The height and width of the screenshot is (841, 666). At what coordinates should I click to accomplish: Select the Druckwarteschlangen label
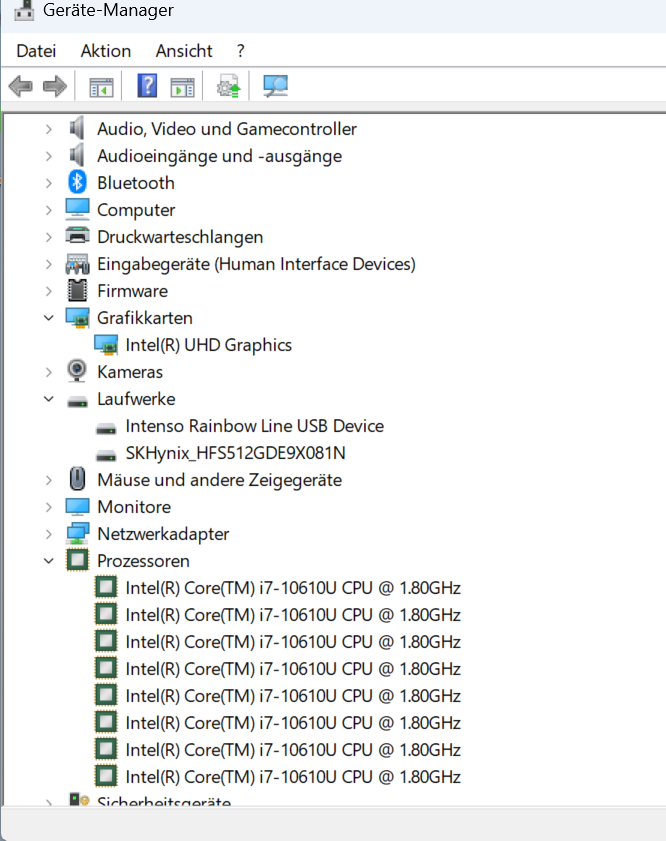click(180, 237)
